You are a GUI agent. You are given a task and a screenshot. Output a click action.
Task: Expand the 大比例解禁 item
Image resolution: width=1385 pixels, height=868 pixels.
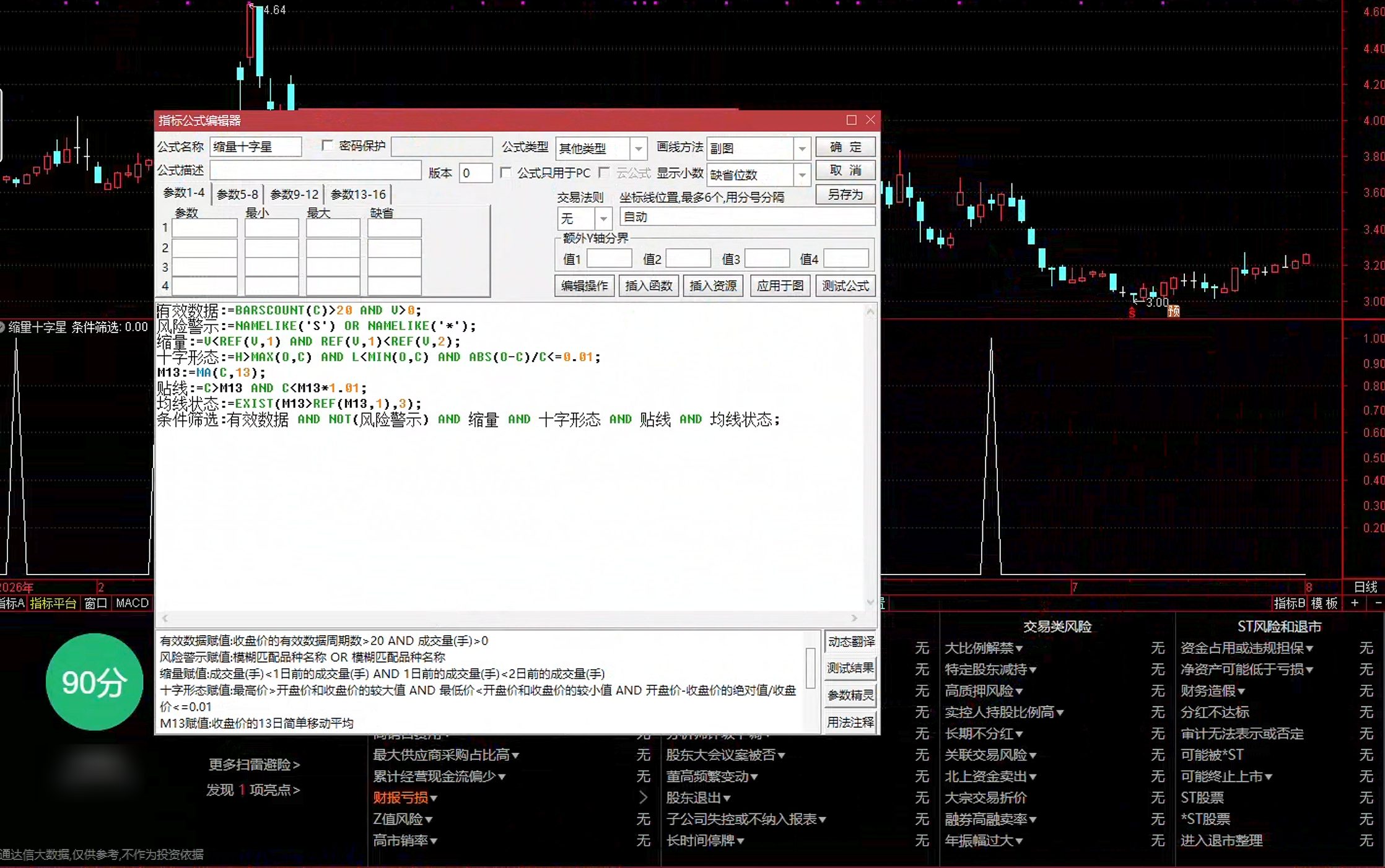coord(984,648)
